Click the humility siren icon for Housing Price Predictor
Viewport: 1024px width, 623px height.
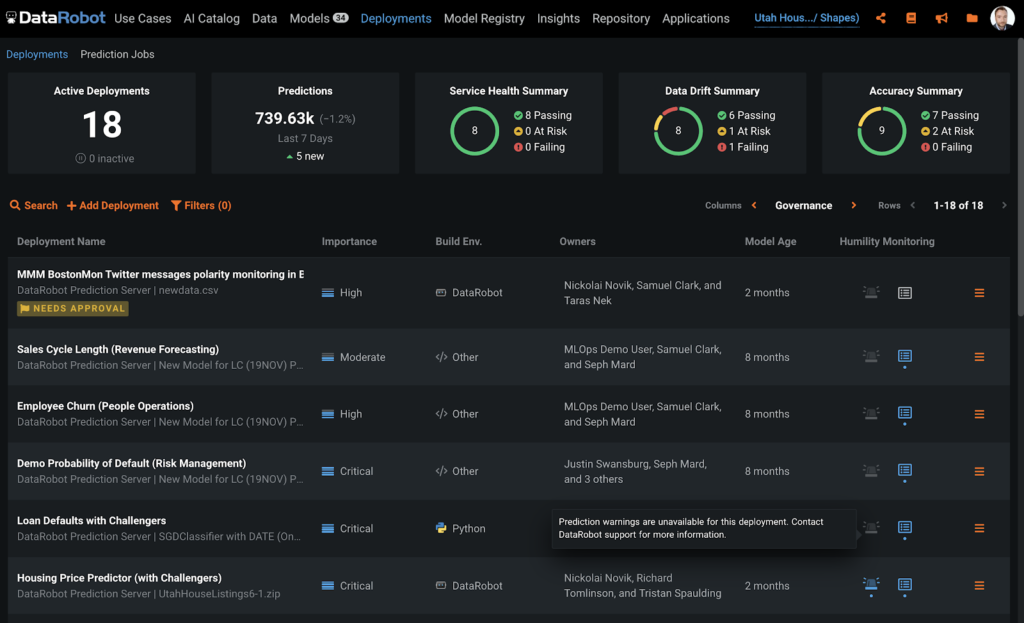pyautogui.click(x=870, y=586)
